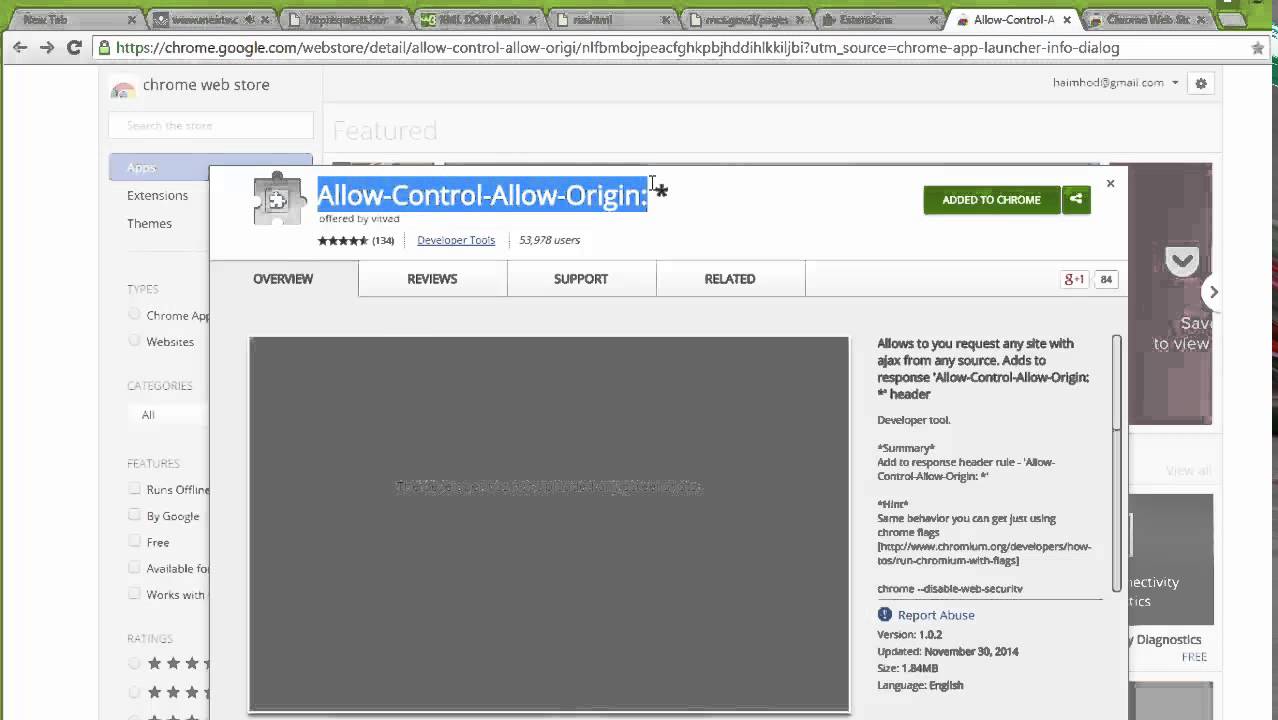The width and height of the screenshot is (1278, 720).
Task: Select the Websites type radio
Action: pyautogui.click(x=134, y=340)
